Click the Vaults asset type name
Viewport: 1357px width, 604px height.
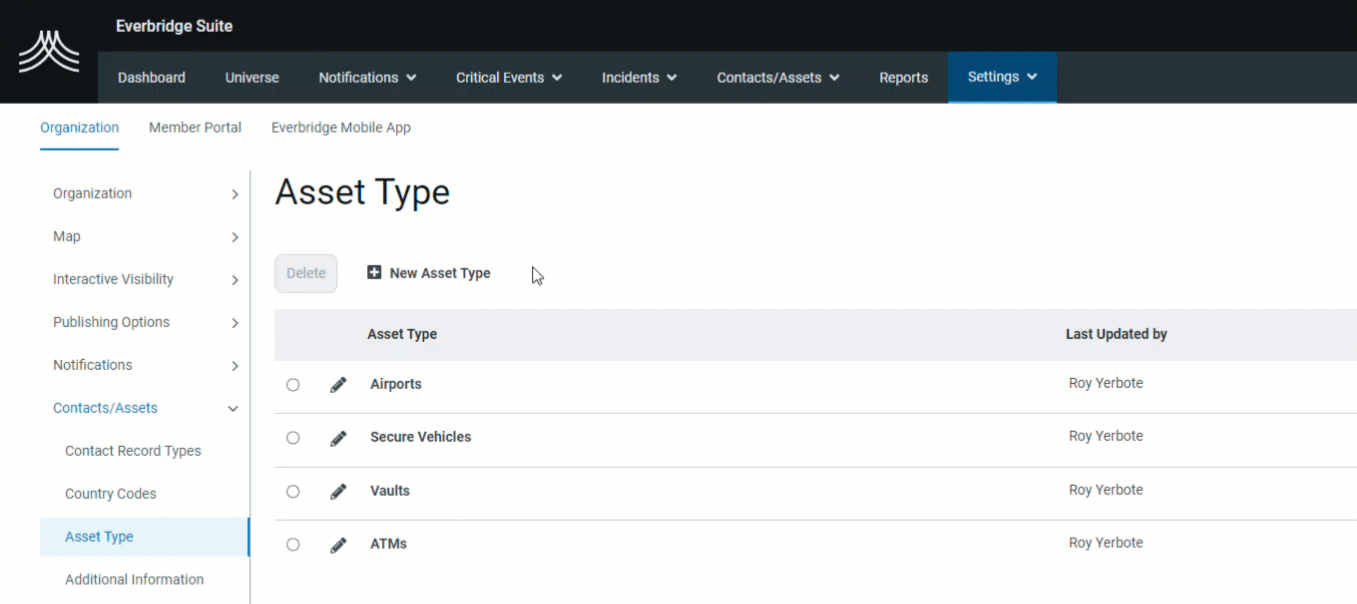coord(390,491)
